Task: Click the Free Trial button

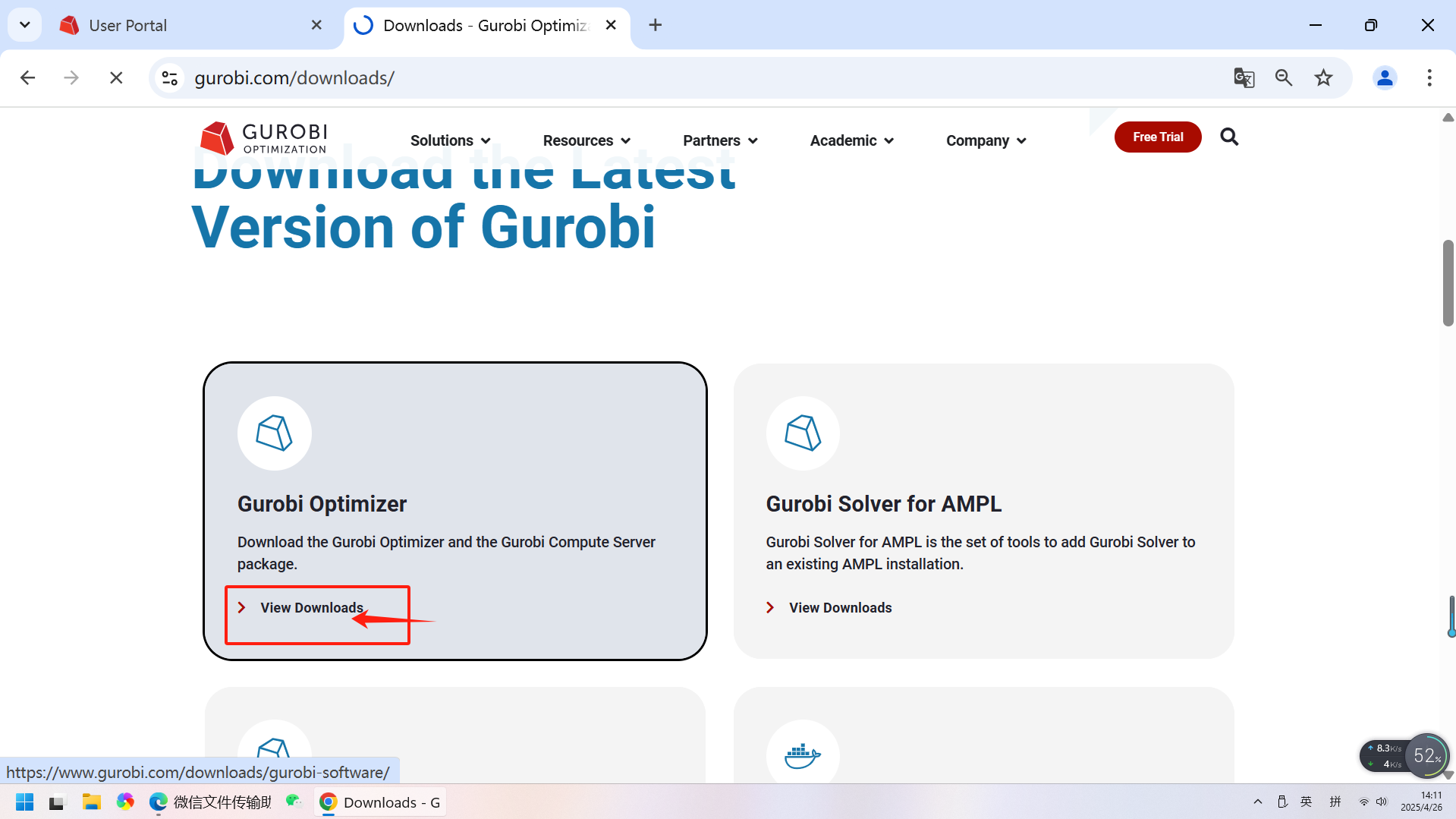Action: [x=1158, y=137]
